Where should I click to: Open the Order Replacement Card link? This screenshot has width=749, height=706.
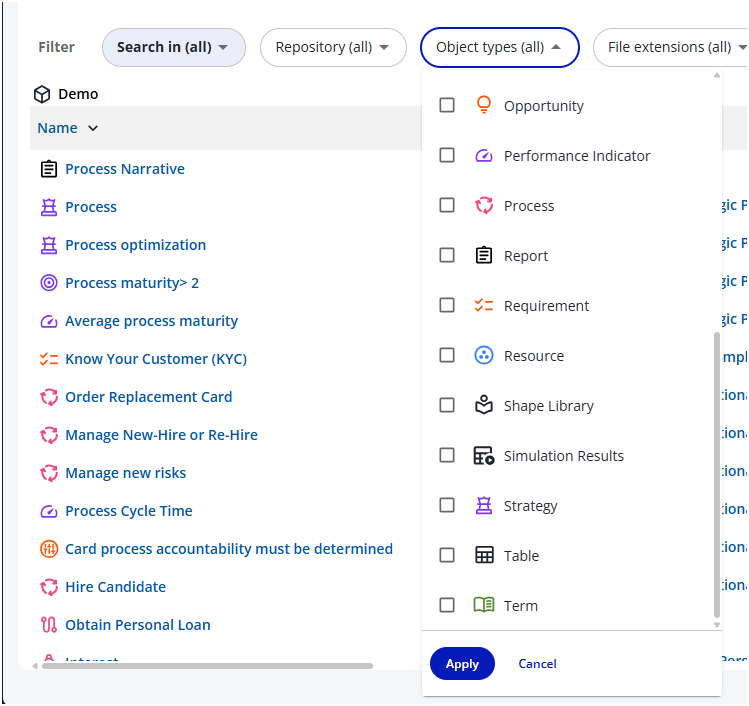coord(148,397)
